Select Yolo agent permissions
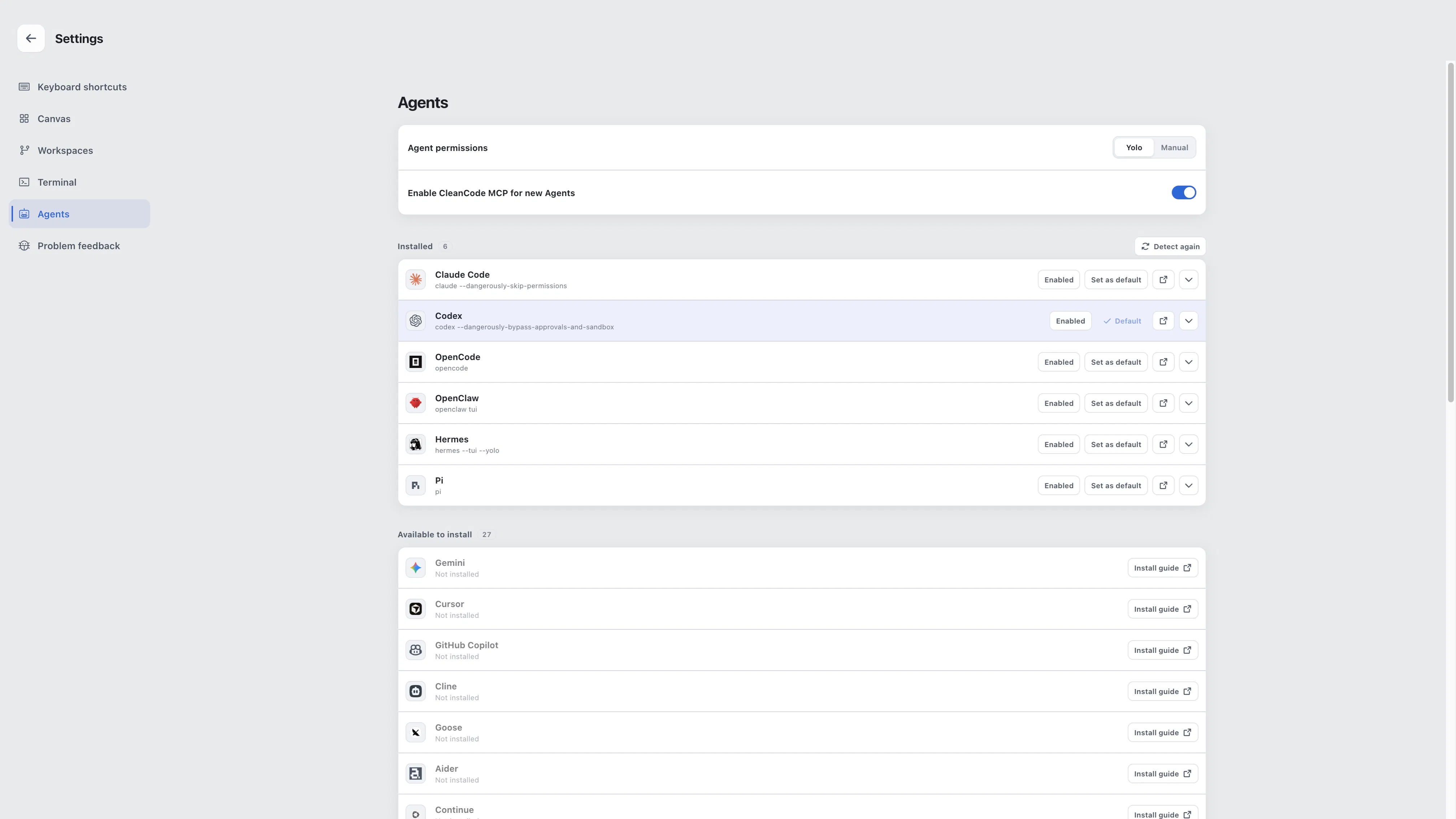The height and width of the screenshot is (819, 1456). coord(1134,148)
